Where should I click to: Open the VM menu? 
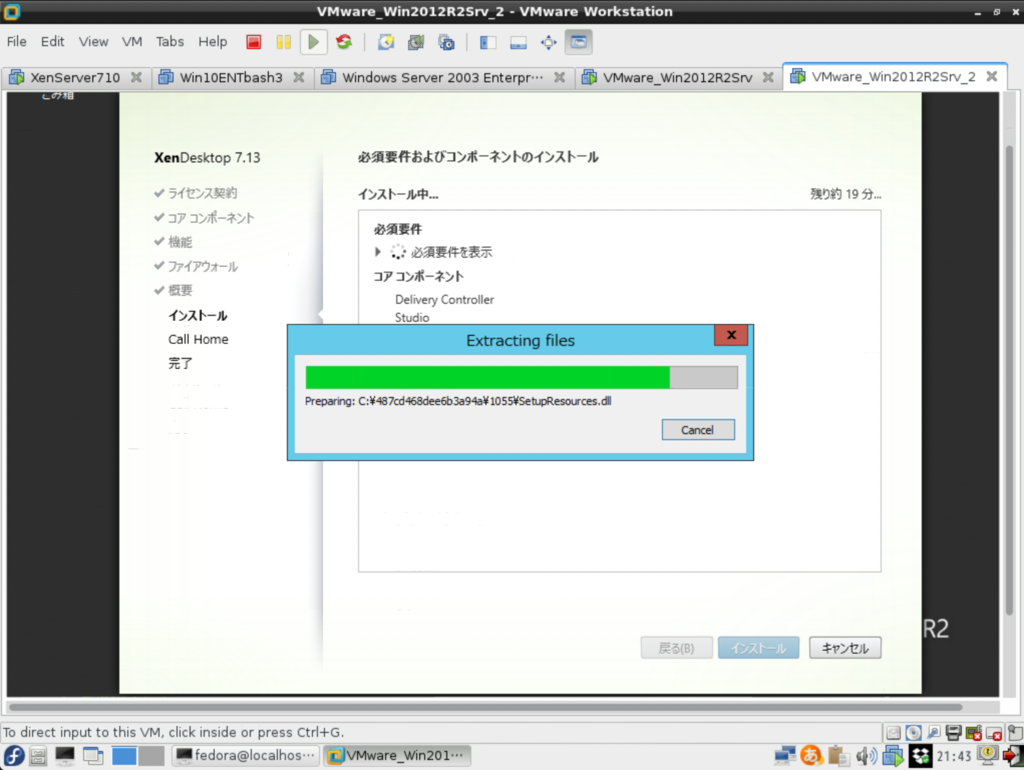(132, 42)
